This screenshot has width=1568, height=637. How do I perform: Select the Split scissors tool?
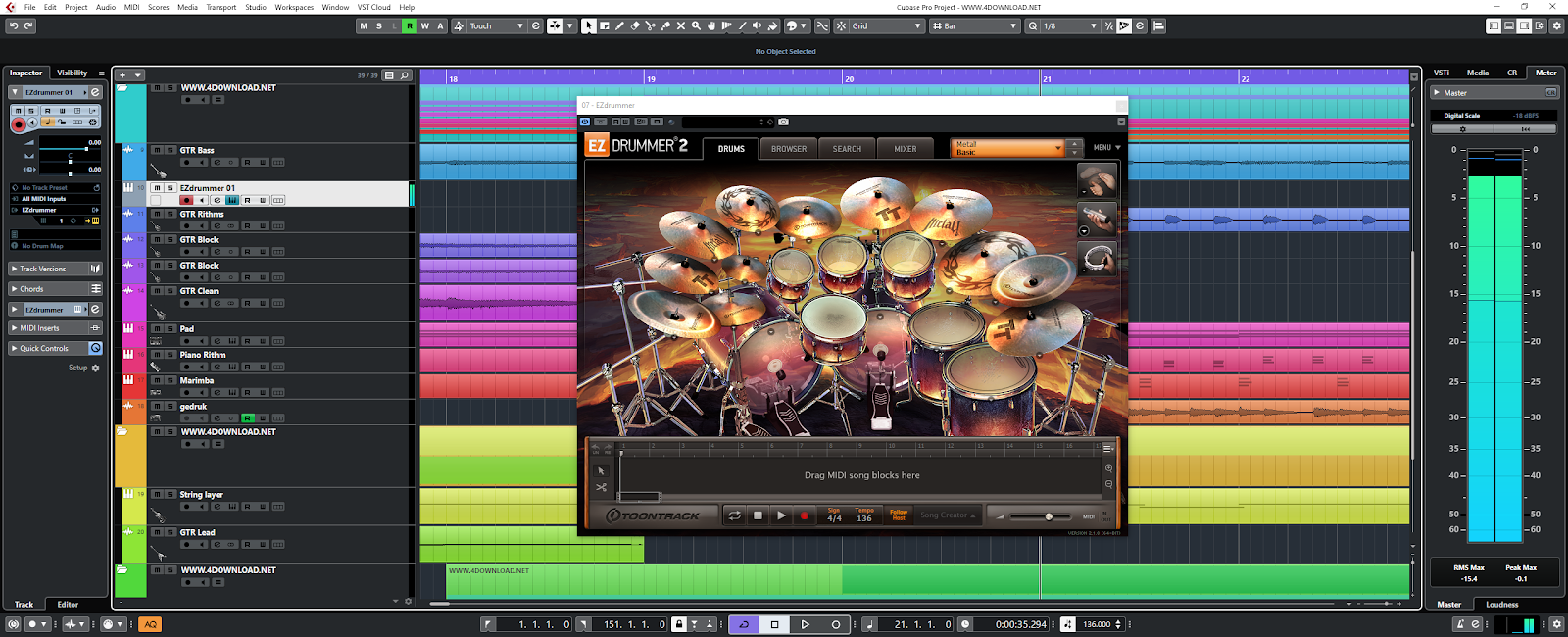click(650, 26)
